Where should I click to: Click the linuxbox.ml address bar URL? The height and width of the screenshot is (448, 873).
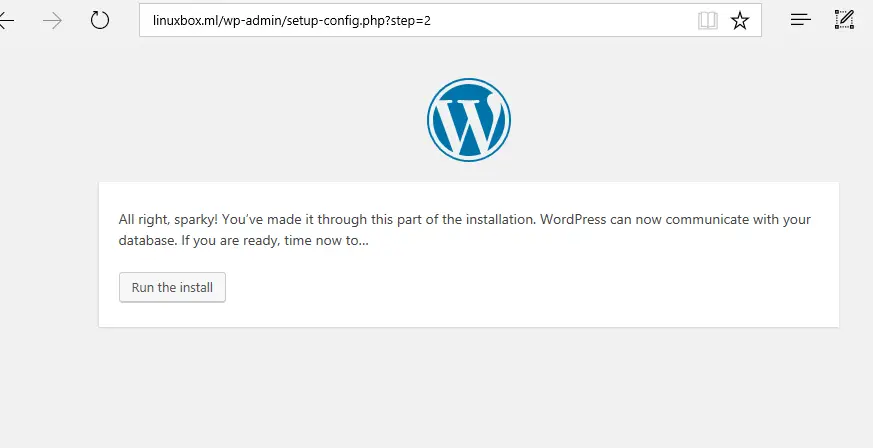coord(292,21)
